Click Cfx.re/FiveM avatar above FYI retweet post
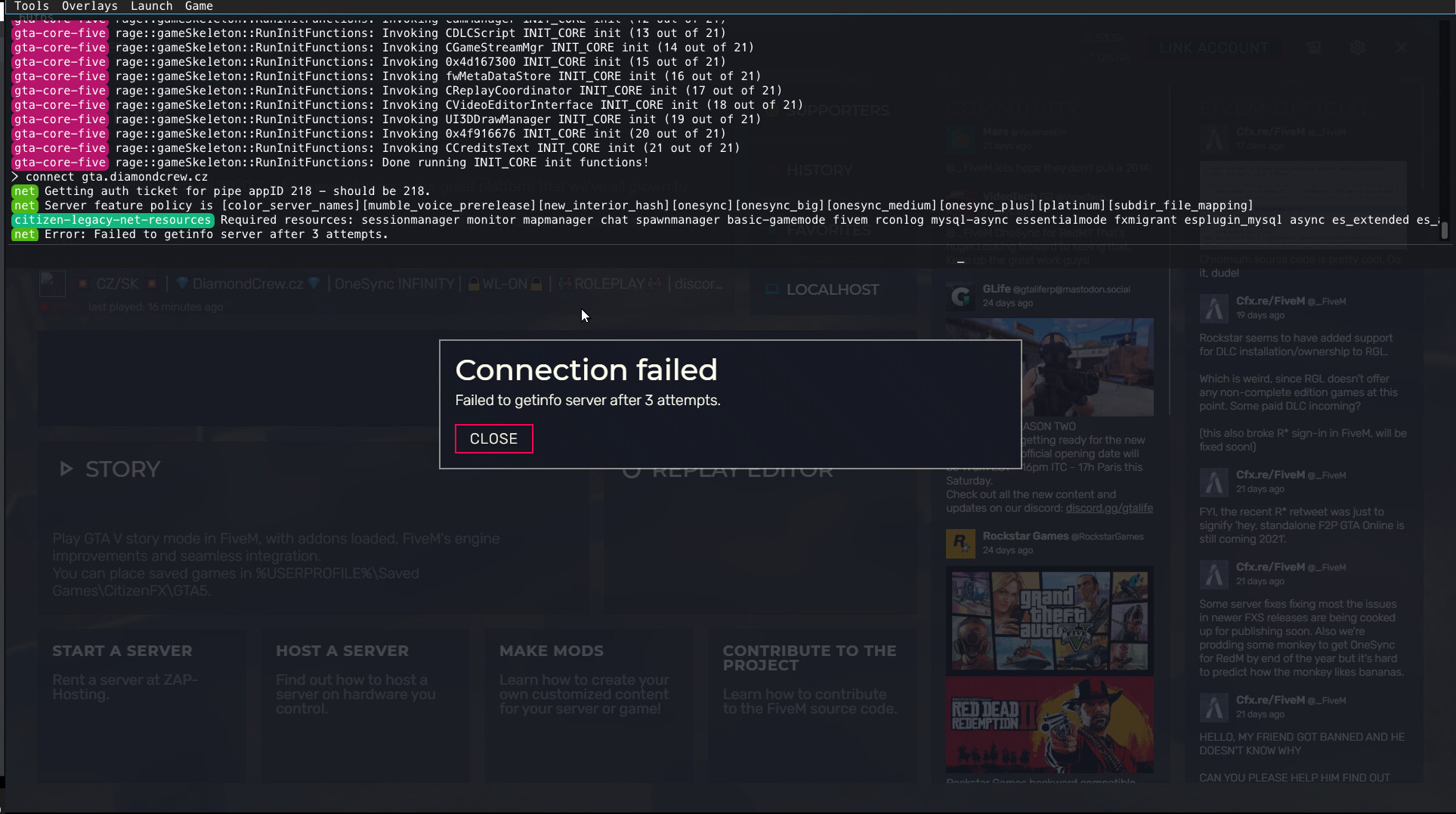Image resolution: width=1456 pixels, height=814 pixels. click(1213, 482)
